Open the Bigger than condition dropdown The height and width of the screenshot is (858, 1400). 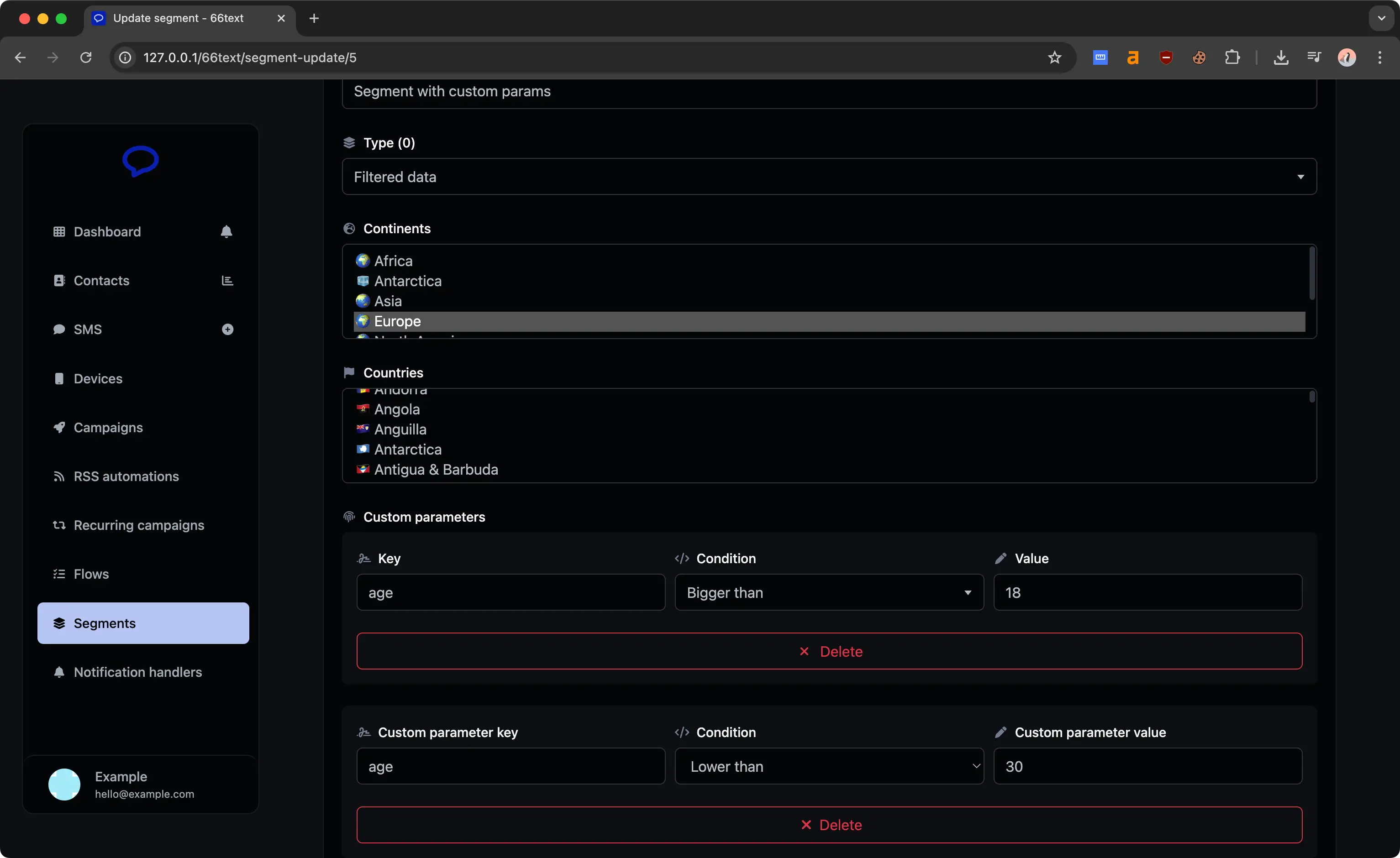828,592
